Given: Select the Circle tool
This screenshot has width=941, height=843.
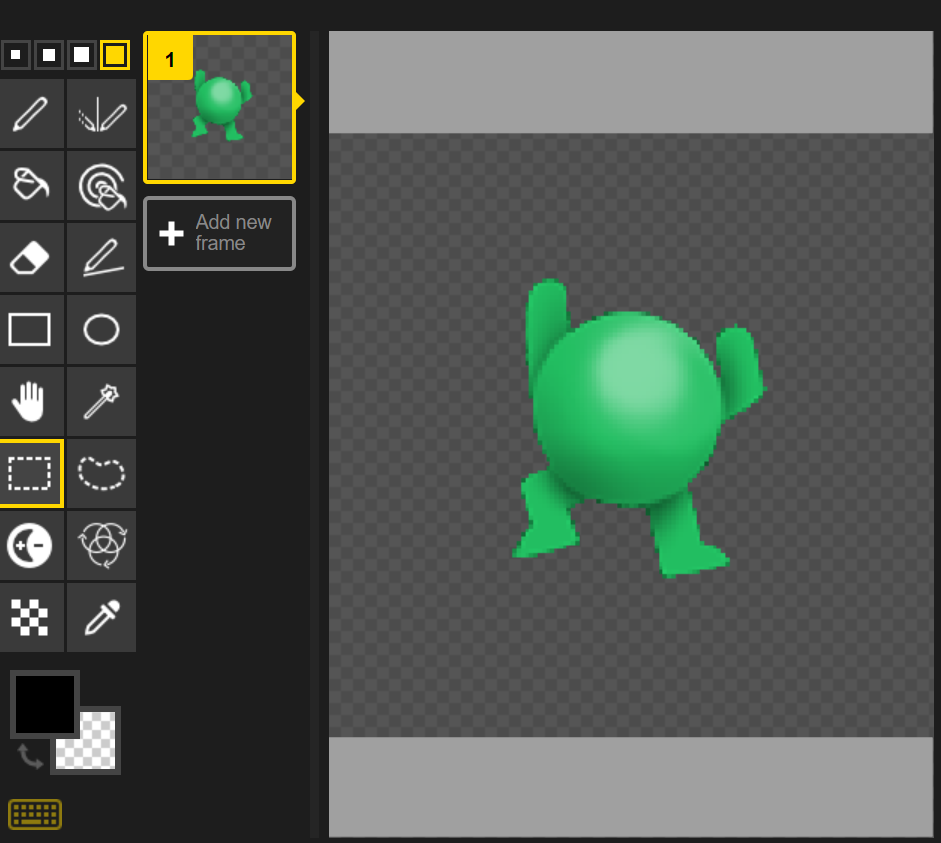Looking at the screenshot, I should pyautogui.click(x=101, y=329).
